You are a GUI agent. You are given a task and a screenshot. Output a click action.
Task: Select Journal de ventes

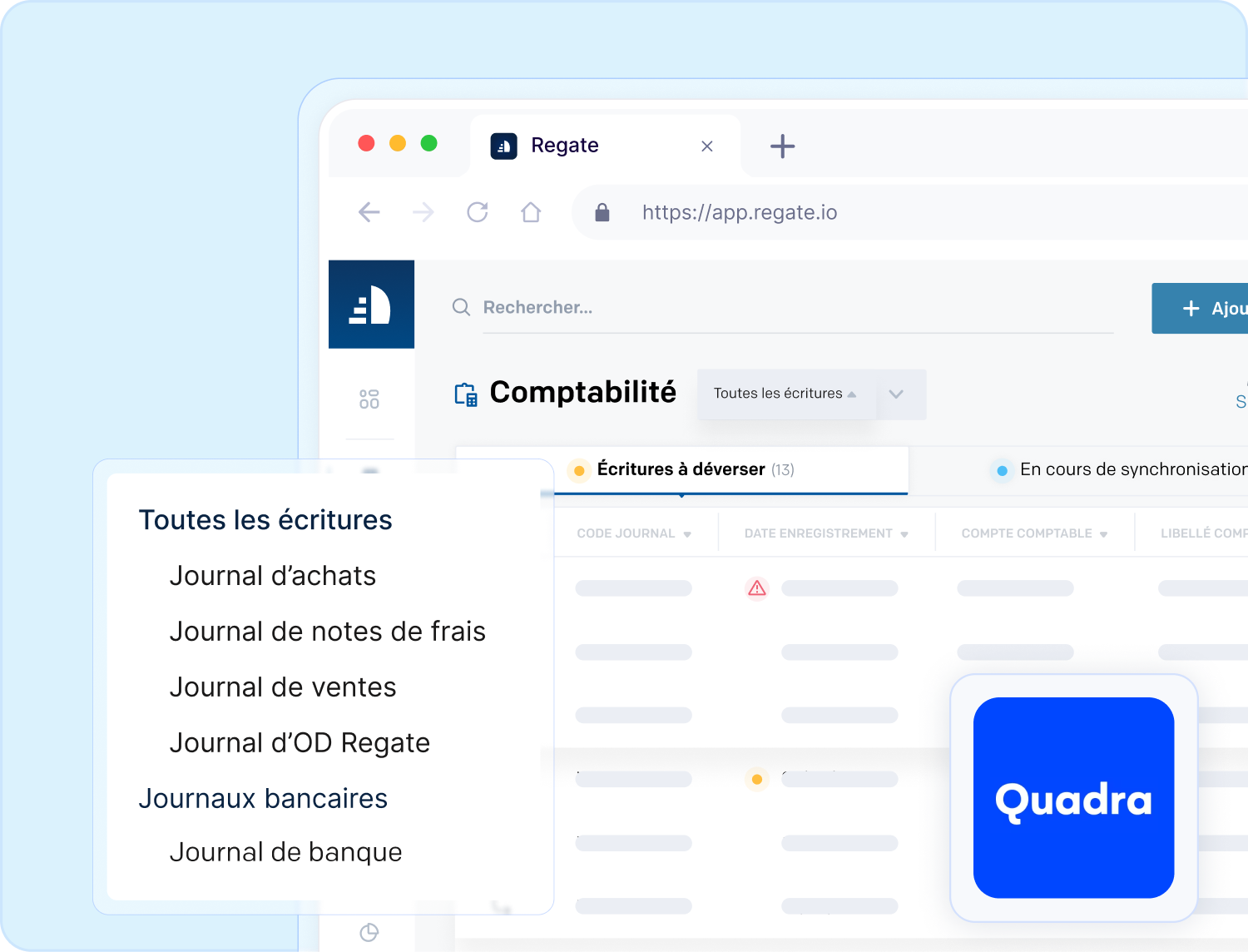coord(283,687)
